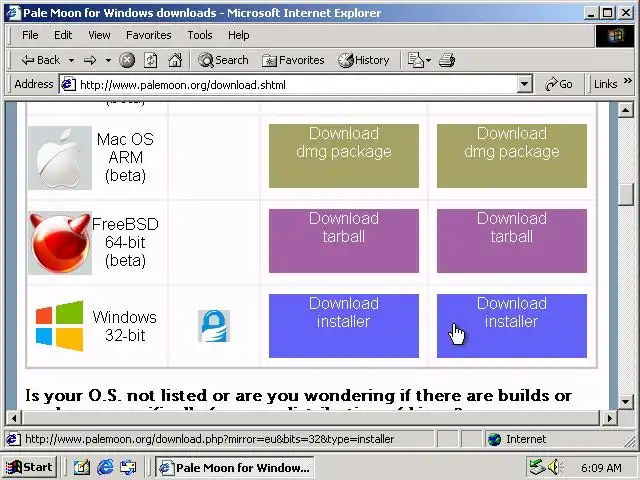This screenshot has height=480, width=640.
Task: Open the Help menu
Action: [x=239, y=35]
